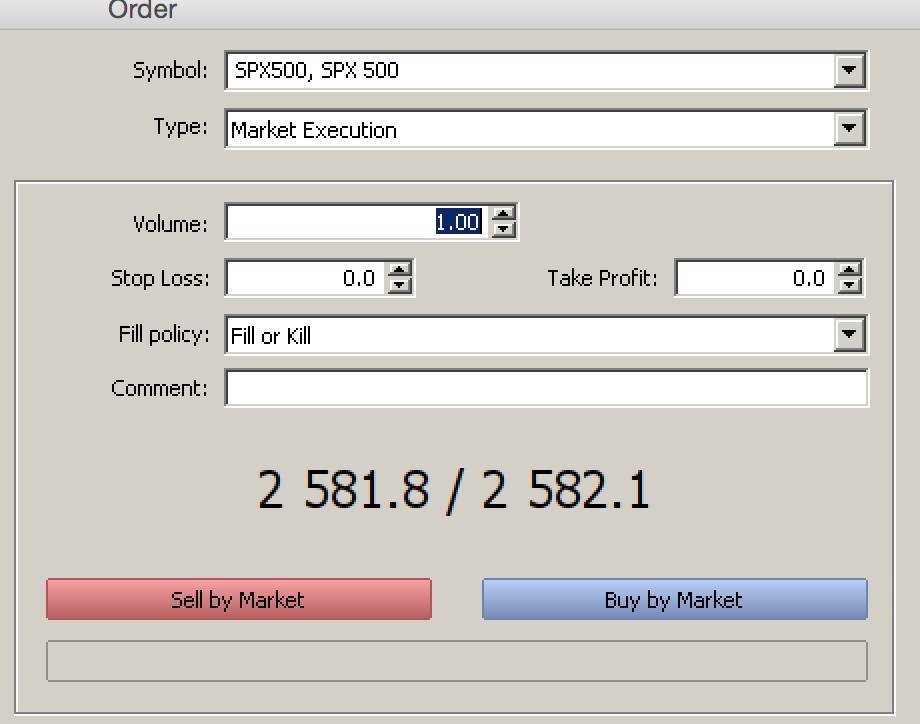Decrease Volume with the down arrow
The image size is (920, 724).
503,229
